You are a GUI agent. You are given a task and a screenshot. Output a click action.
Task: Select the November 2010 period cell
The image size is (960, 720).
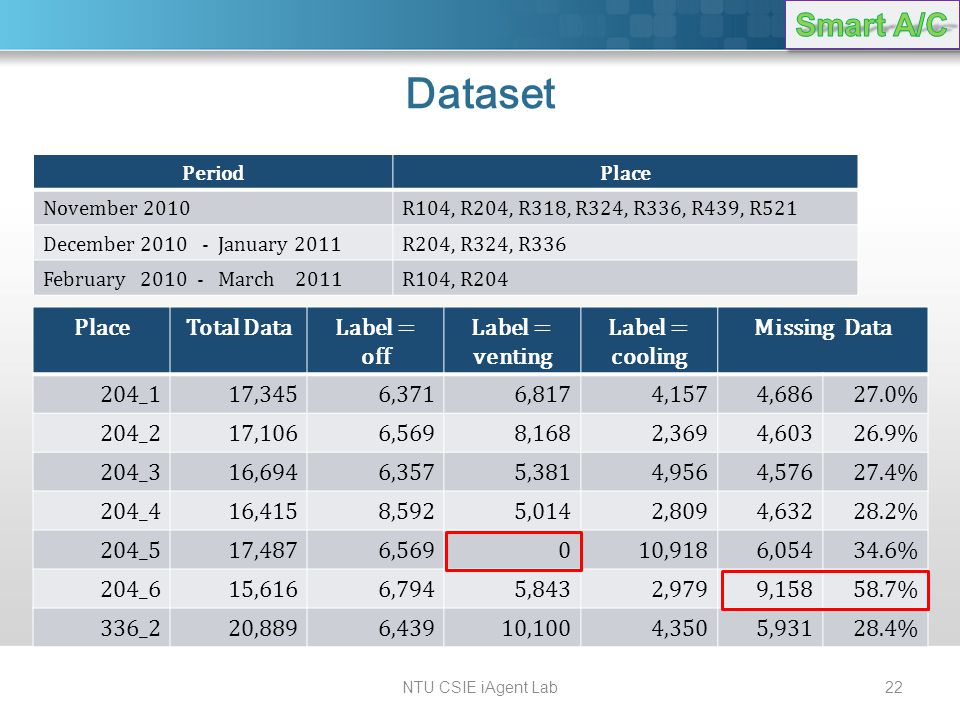(x=213, y=208)
